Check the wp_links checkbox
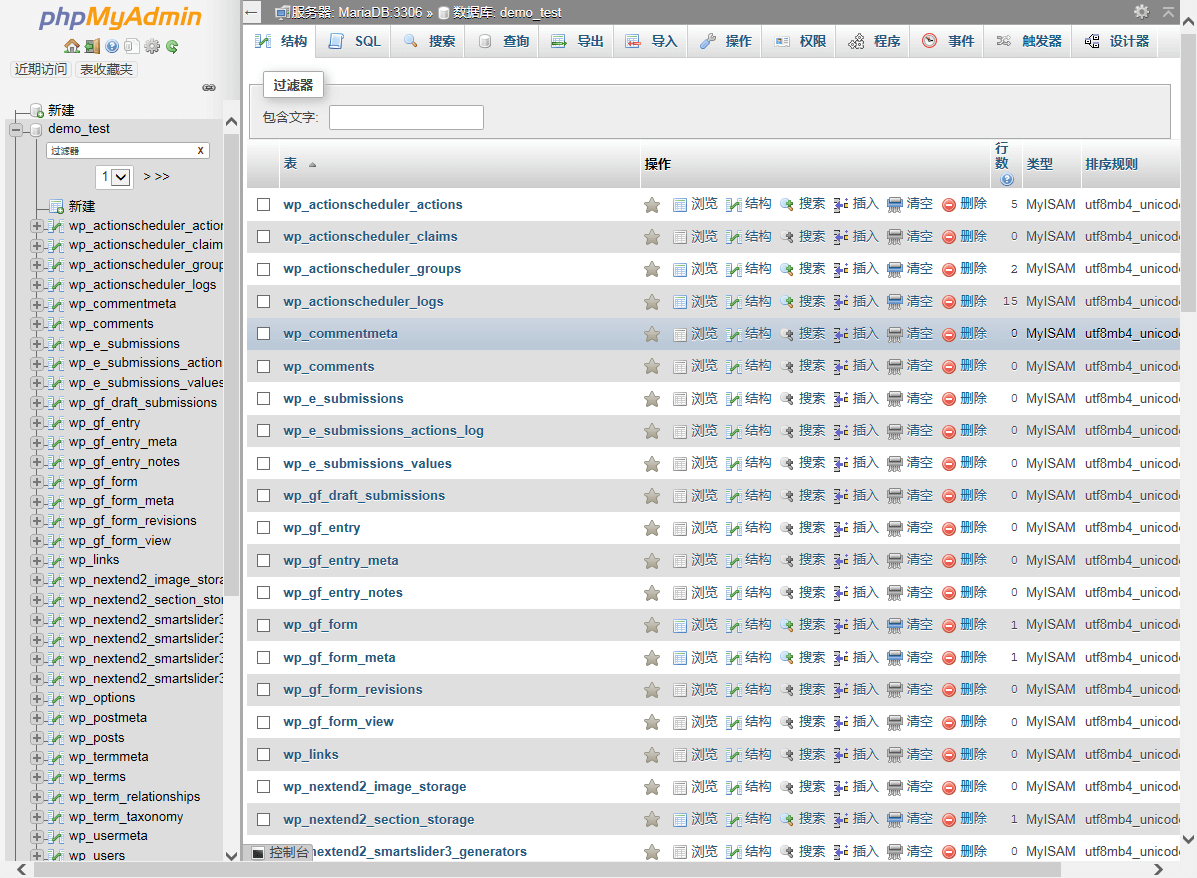 pos(263,754)
